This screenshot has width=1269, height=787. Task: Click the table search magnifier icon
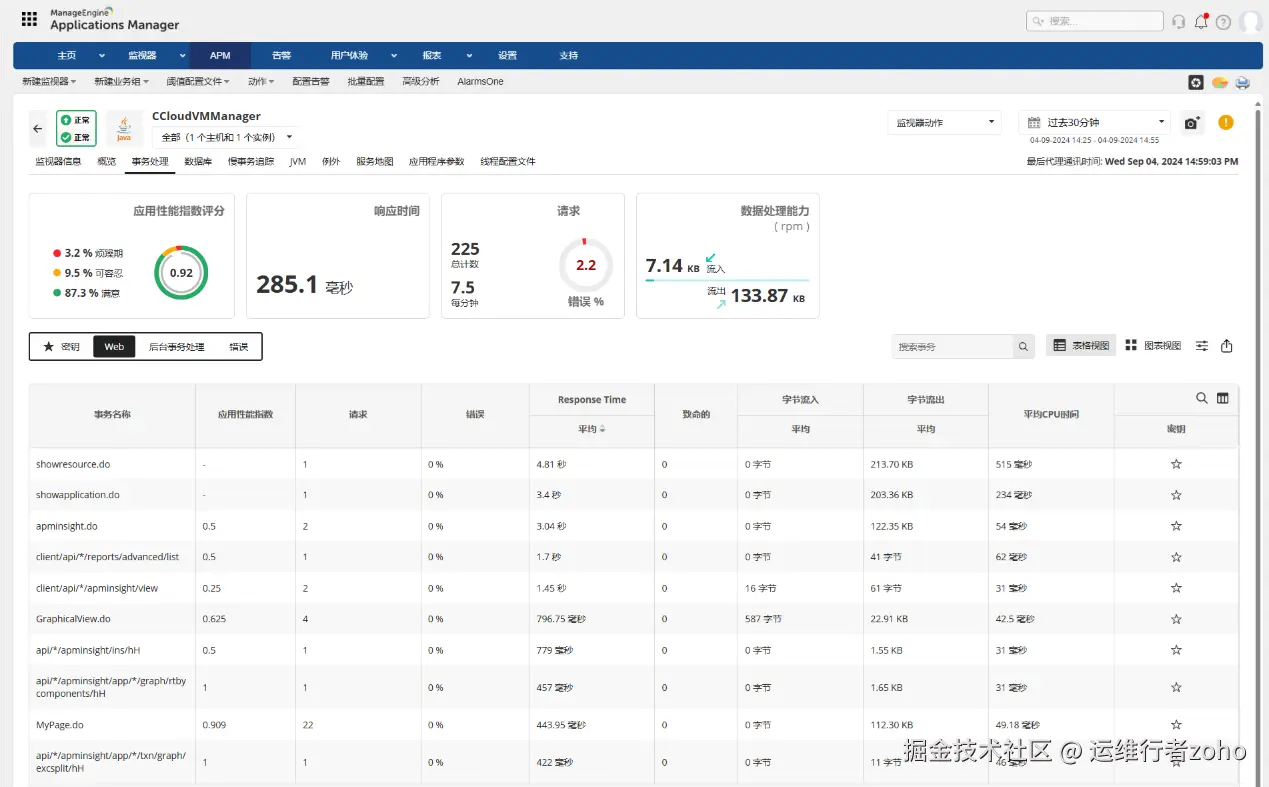click(x=1202, y=398)
